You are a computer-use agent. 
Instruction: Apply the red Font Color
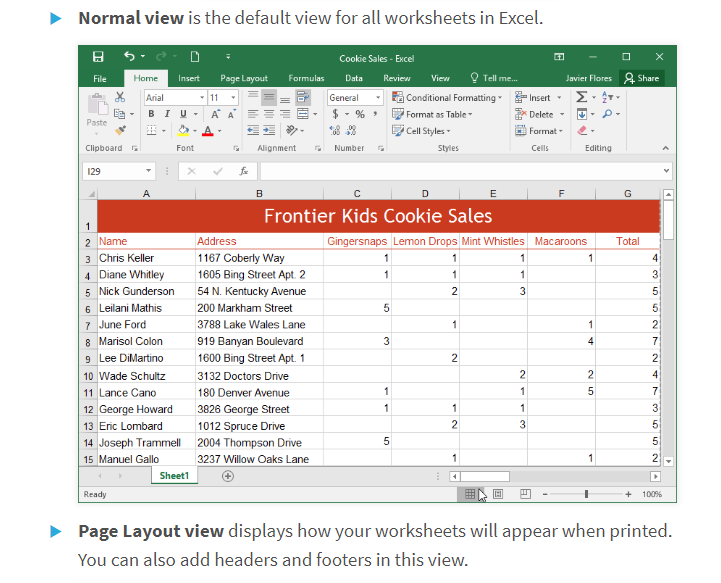click(x=208, y=131)
